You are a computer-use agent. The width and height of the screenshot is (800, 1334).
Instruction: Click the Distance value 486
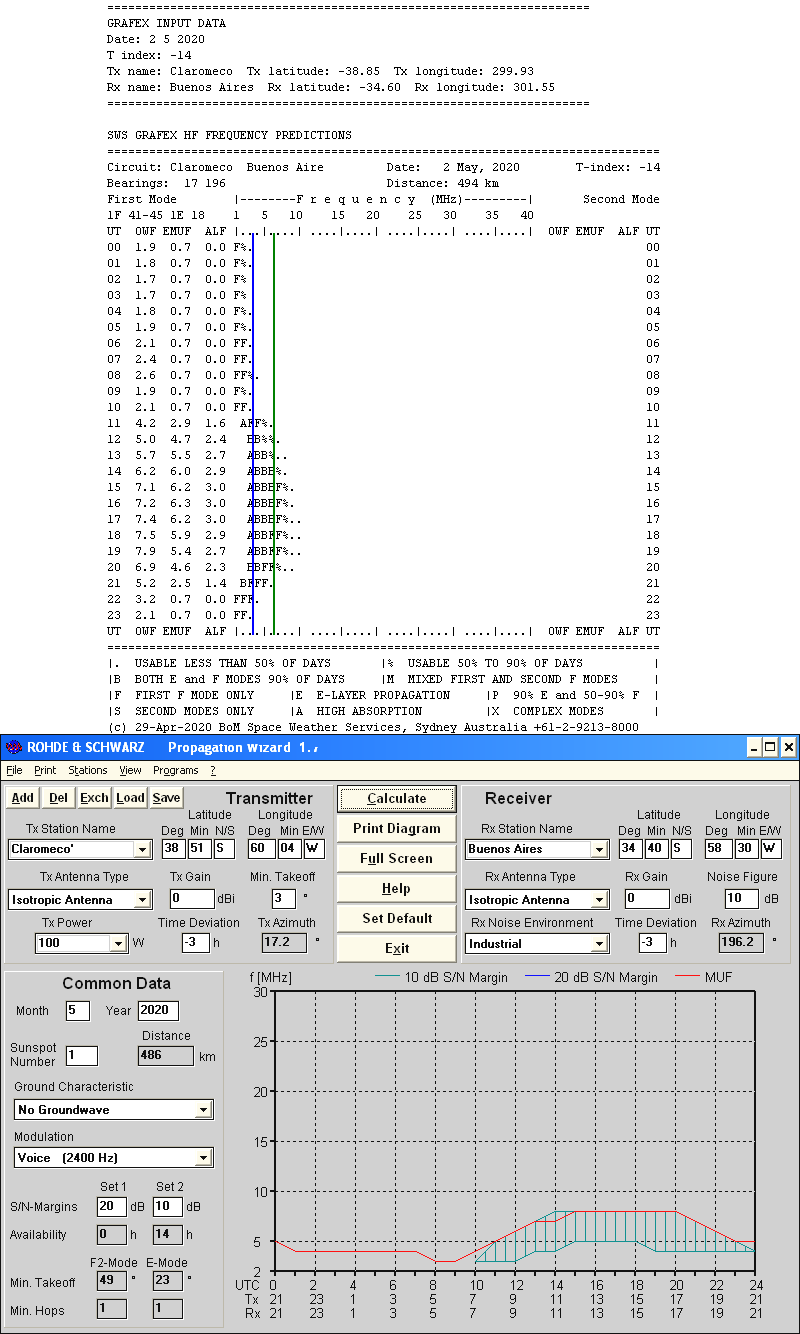[x=165, y=1055]
